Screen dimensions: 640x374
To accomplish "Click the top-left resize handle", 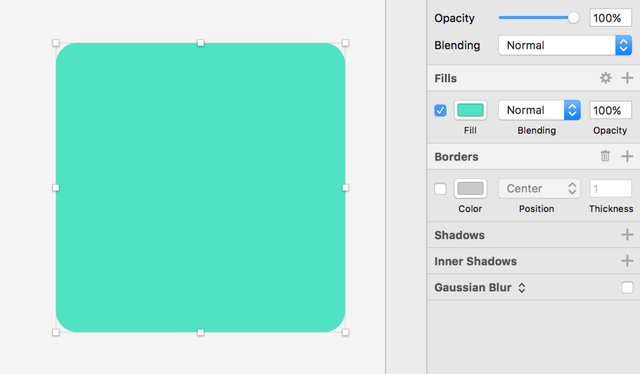I will point(56,43).
